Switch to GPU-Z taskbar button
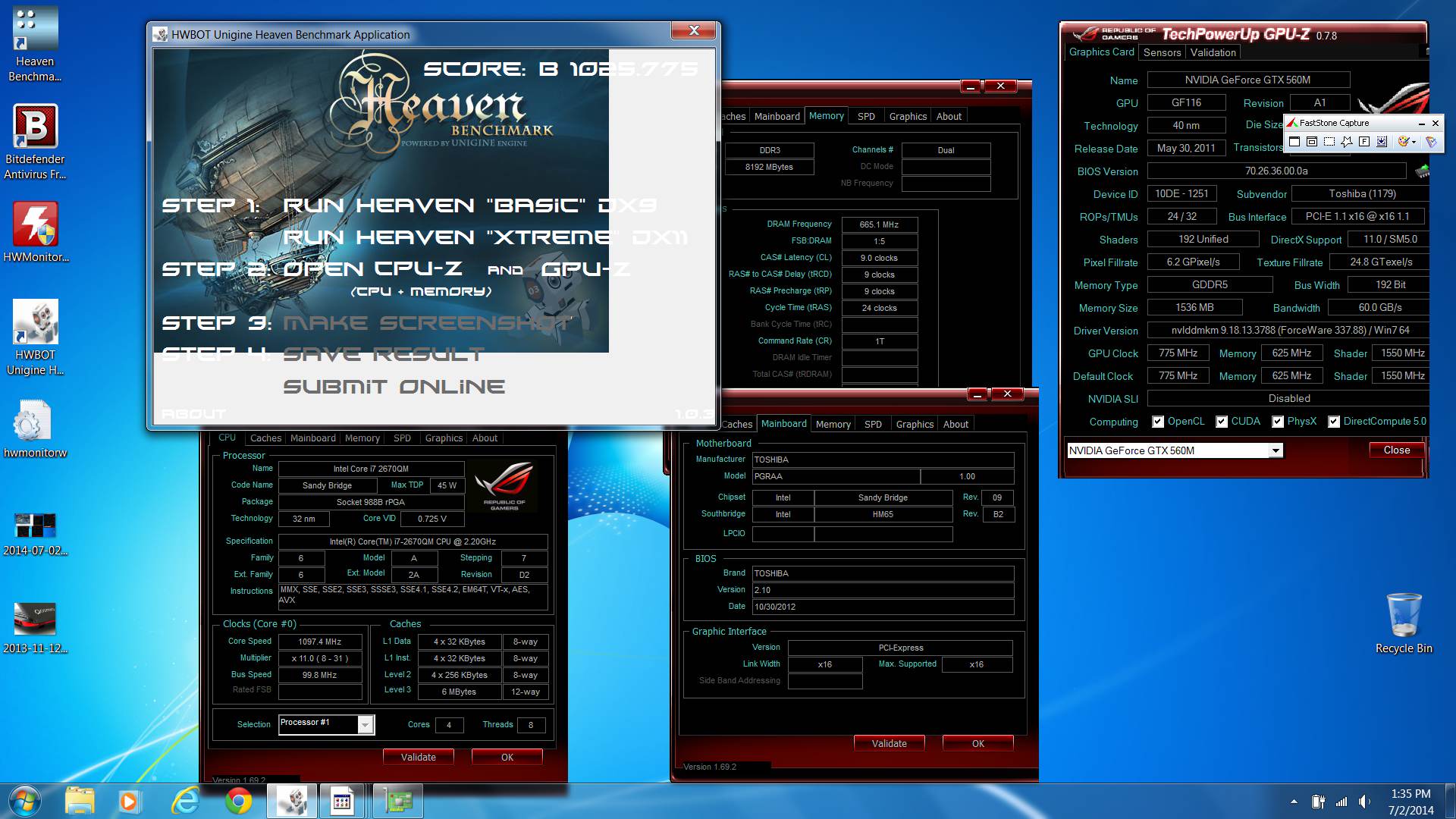This screenshot has height=819, width=1456. [398, 802]
